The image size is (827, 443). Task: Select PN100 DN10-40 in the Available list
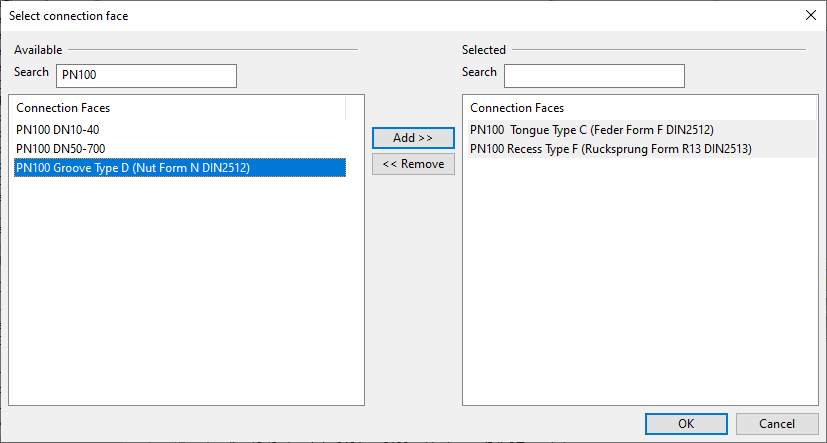point(57,129)
